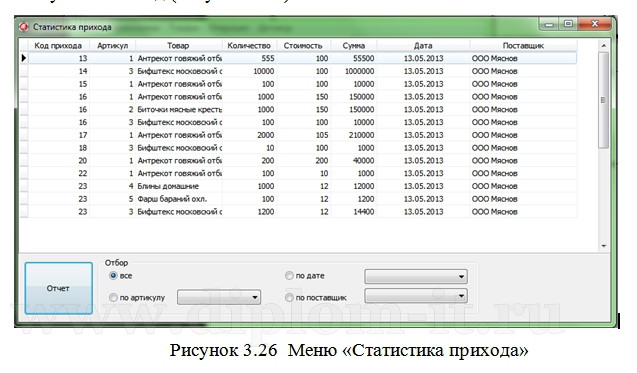The image size is (637, 373).
Task: Select the code cell 22
Action: pos(58,173)
